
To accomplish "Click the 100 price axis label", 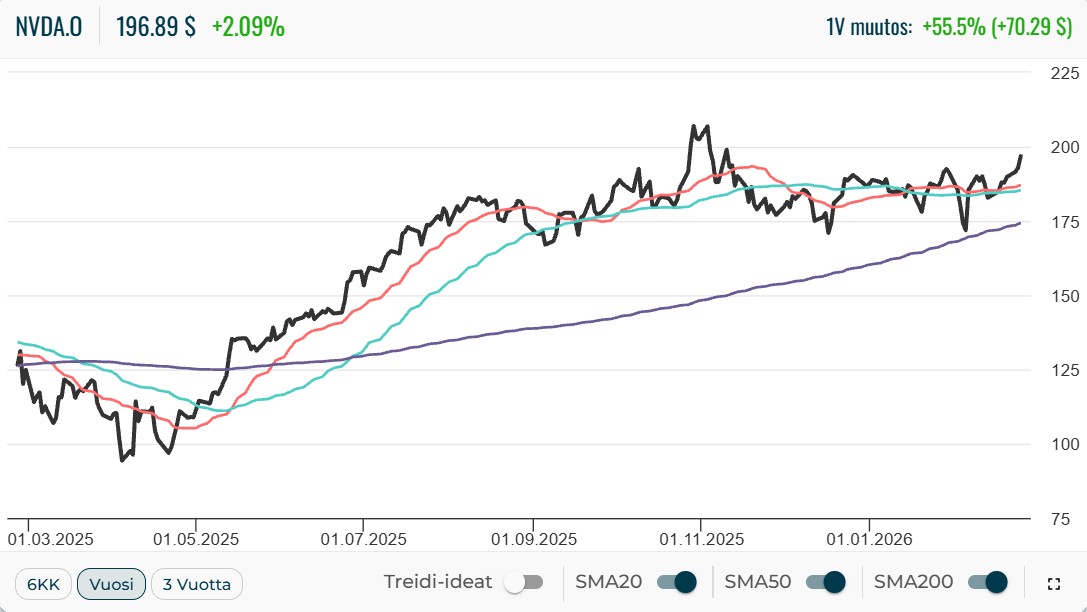I will coord(1064,444).
